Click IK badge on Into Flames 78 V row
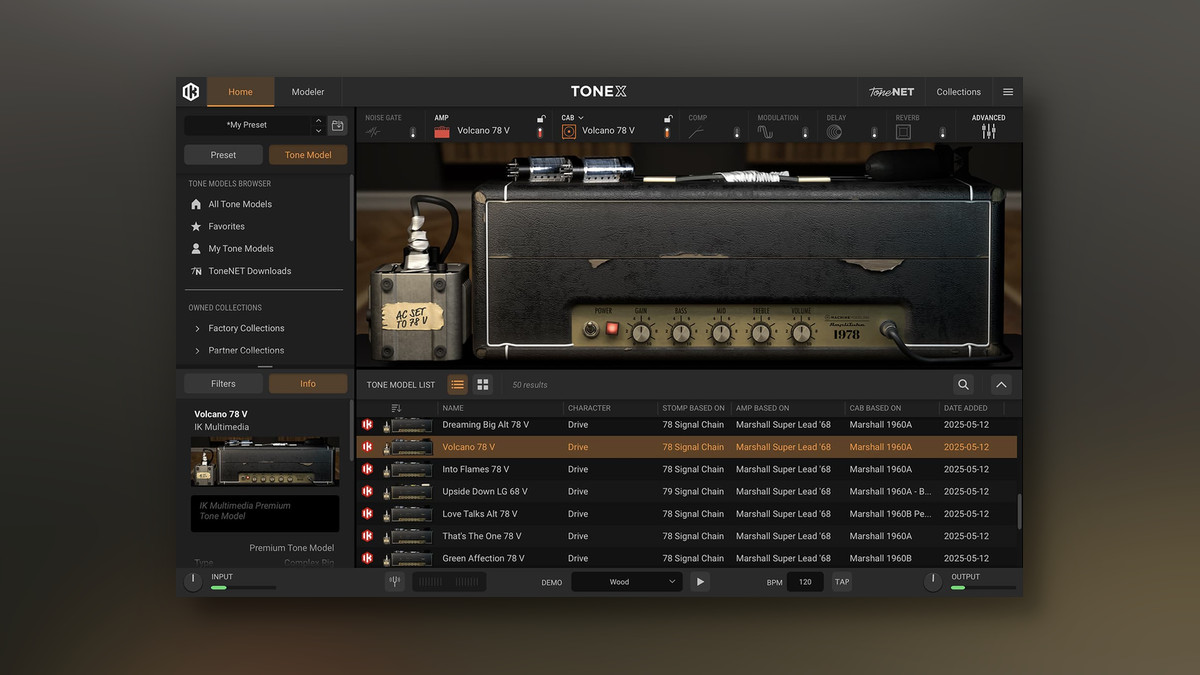This screenshot has height=675, width=1200. [367, 469]
